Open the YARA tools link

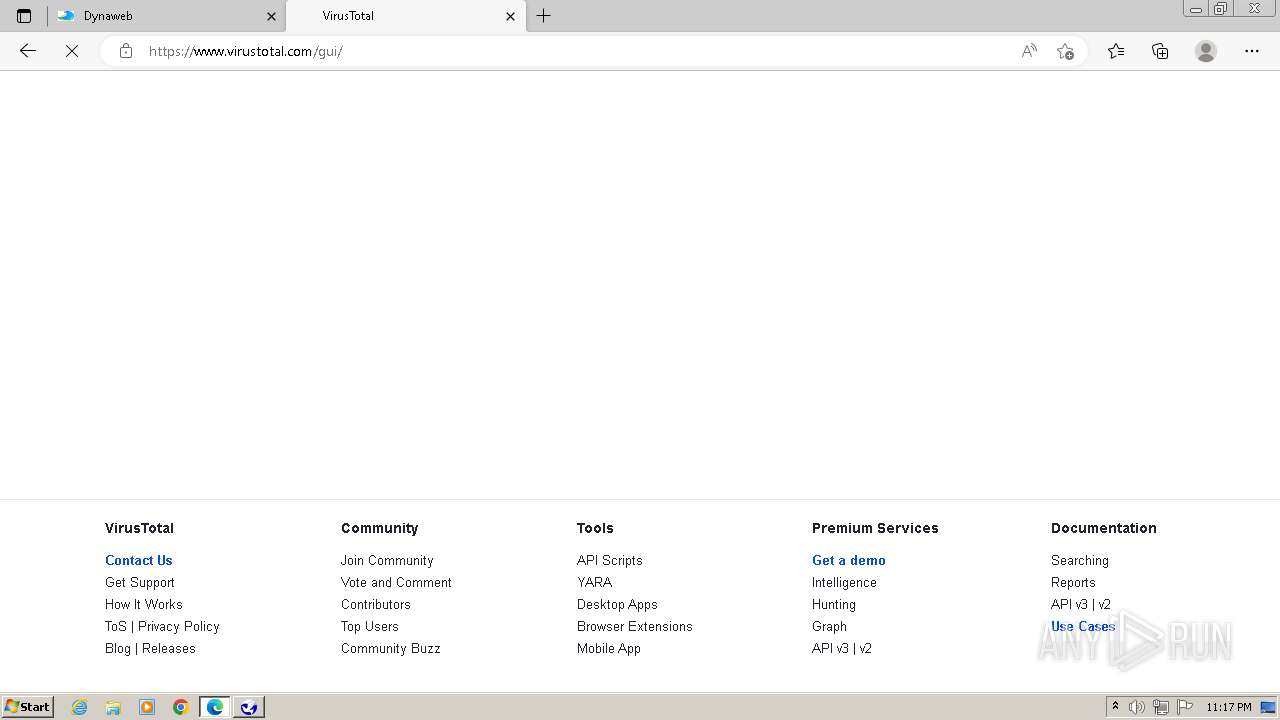click(x=594, y=582)
